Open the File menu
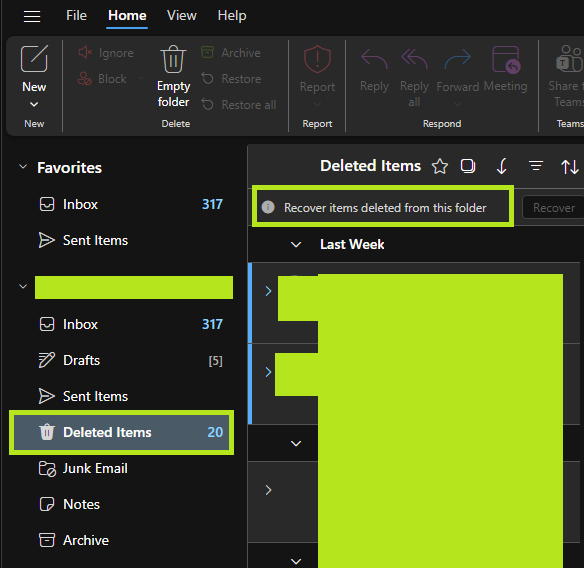Viewport: 584px width, 568px height. point(76,16)
